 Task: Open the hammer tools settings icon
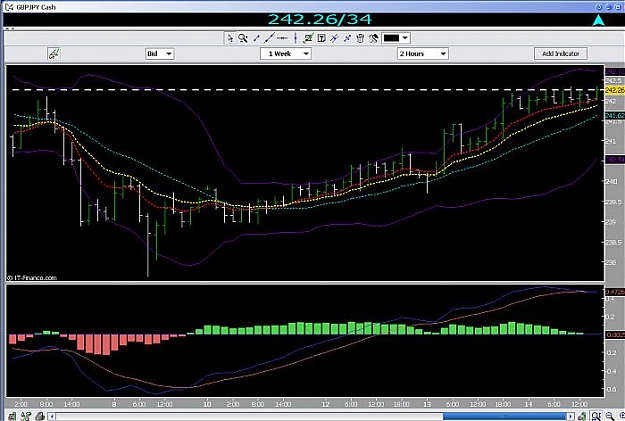point(373,38)
